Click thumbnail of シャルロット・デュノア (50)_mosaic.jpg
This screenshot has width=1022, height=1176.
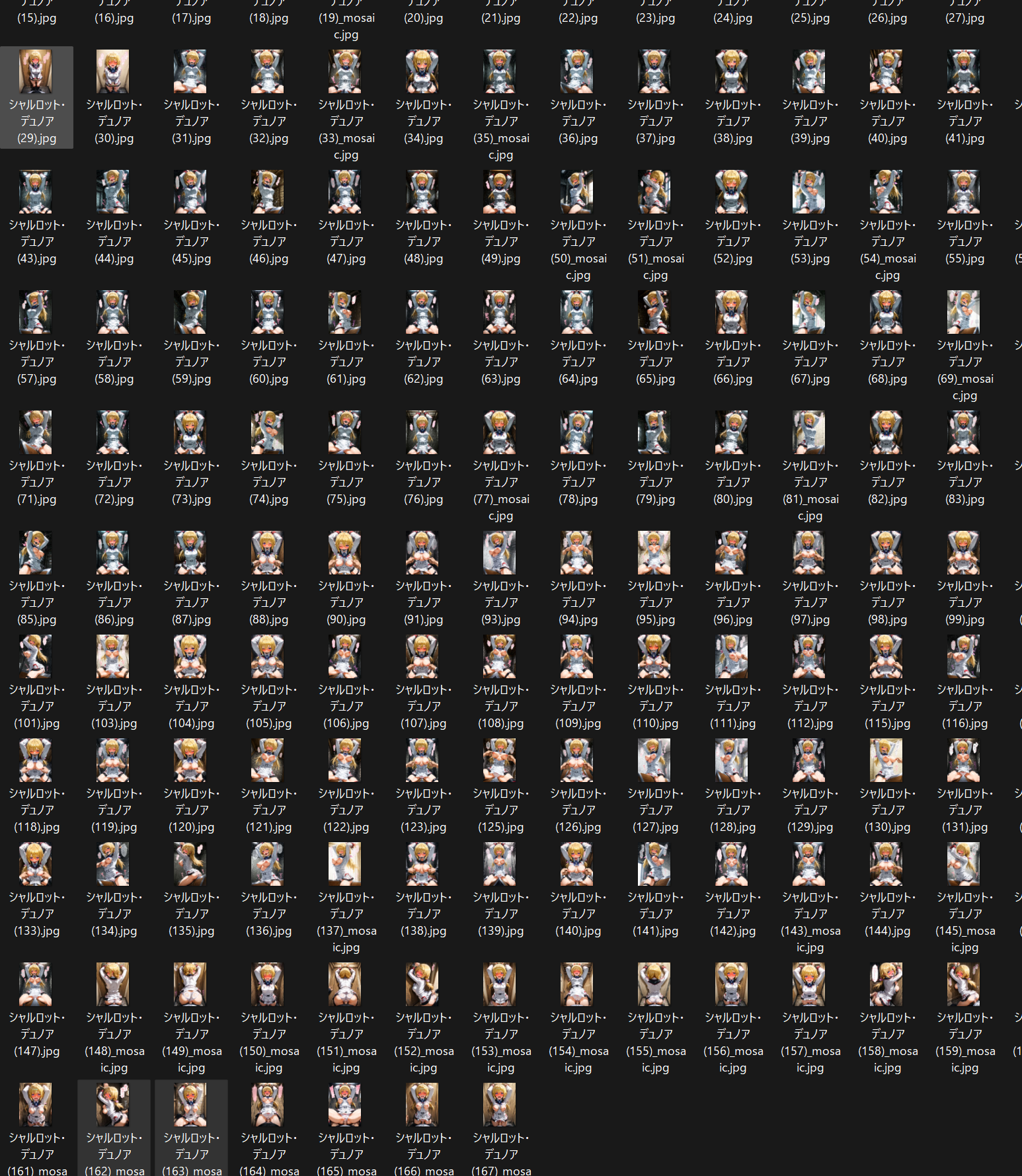[x=577, y=192]
